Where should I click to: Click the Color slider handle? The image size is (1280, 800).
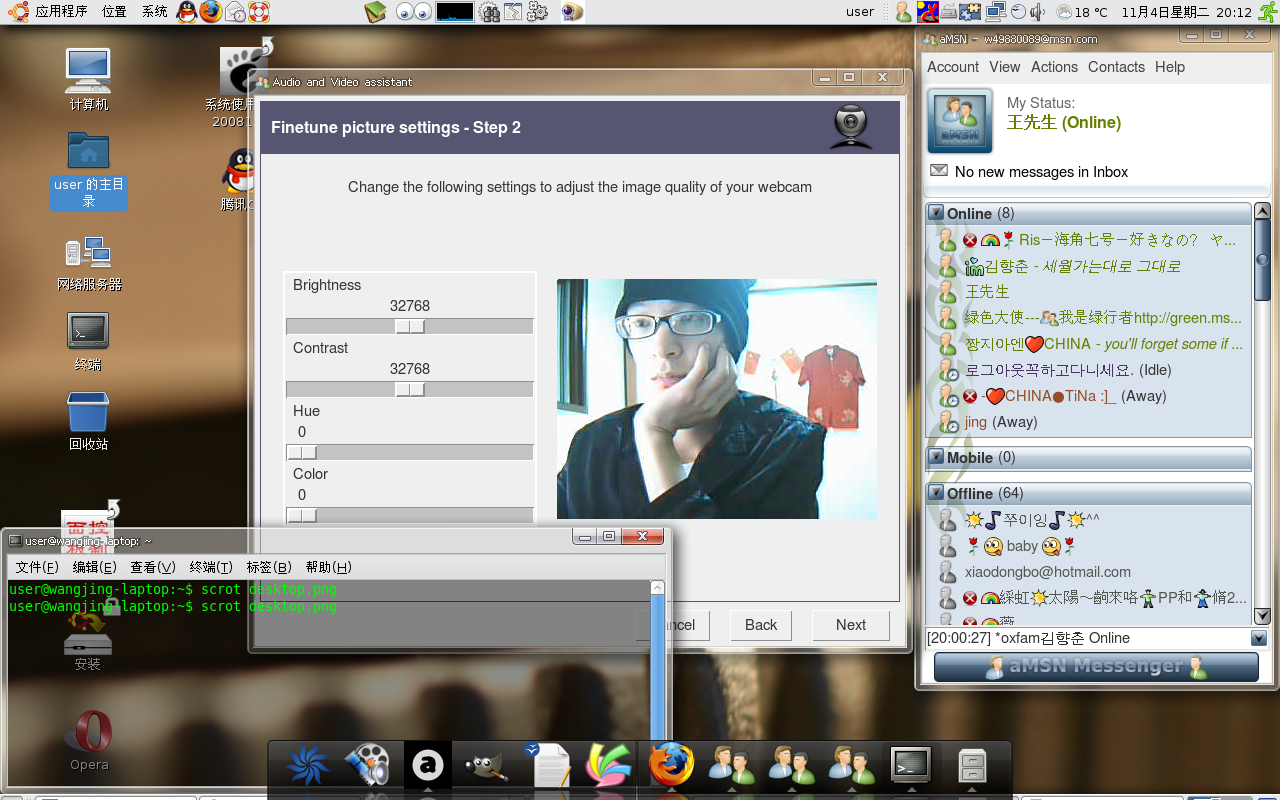coord(302,516)
